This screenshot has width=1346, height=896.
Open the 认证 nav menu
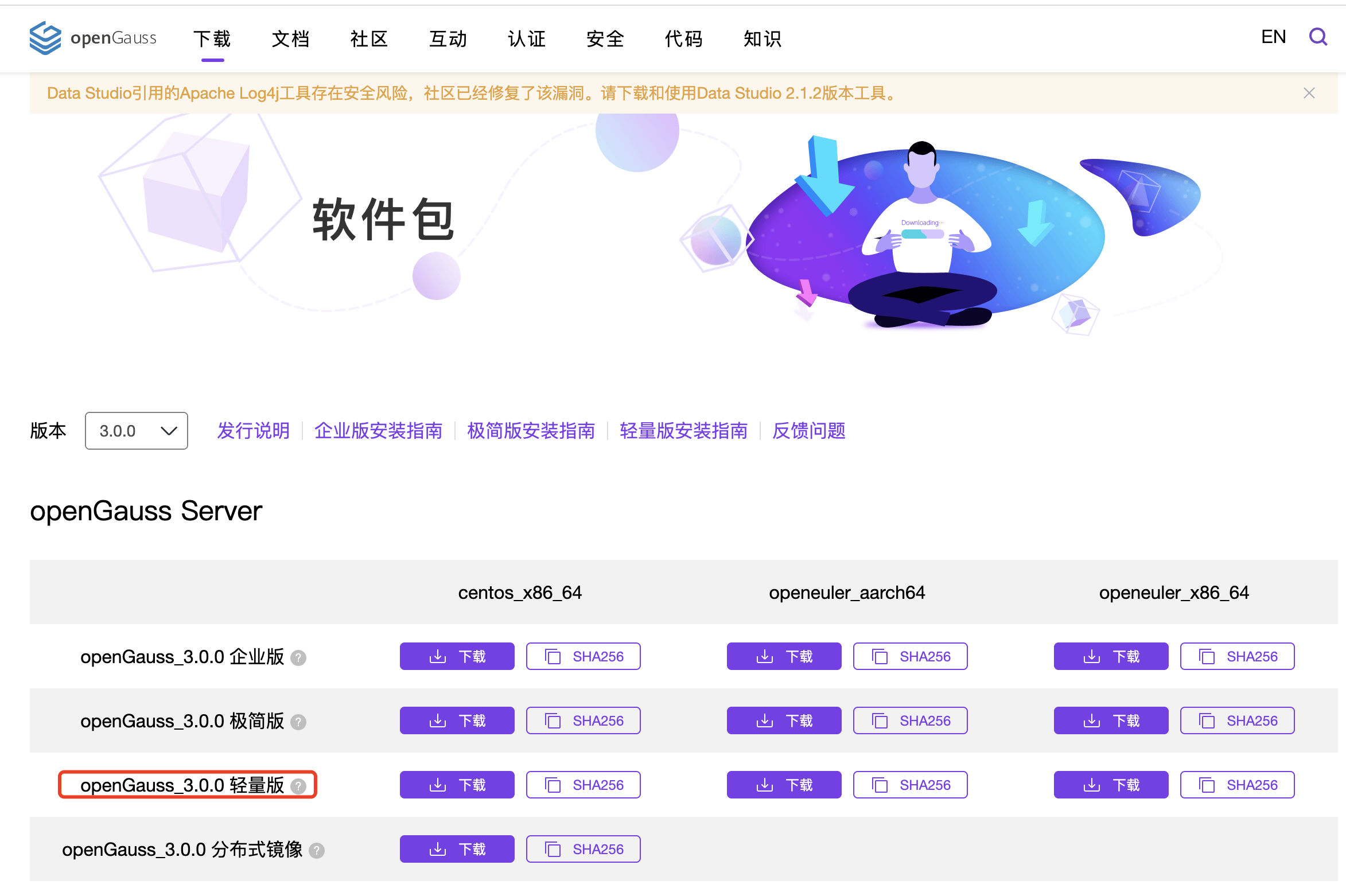[x=527, y=38]
